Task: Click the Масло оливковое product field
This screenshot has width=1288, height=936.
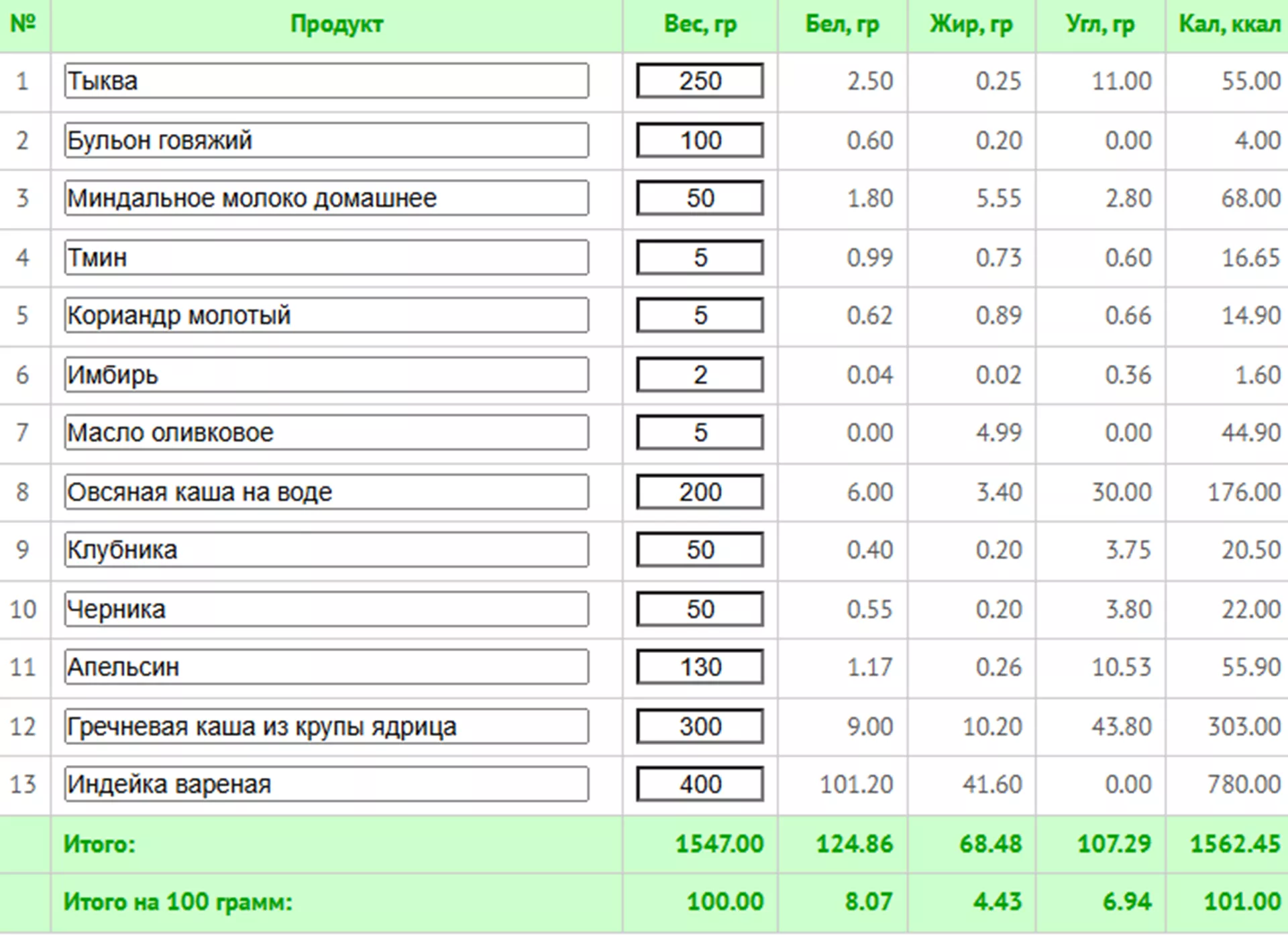Action: [x=327, y=433]
